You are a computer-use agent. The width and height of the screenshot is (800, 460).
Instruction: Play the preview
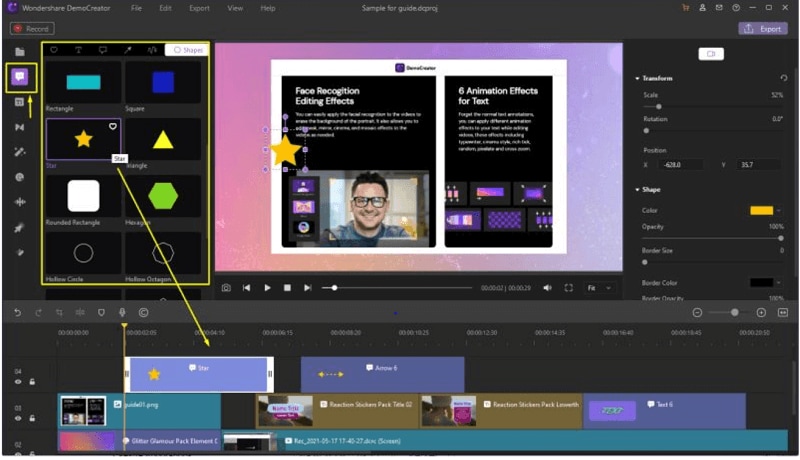click(x=267, y=288)
